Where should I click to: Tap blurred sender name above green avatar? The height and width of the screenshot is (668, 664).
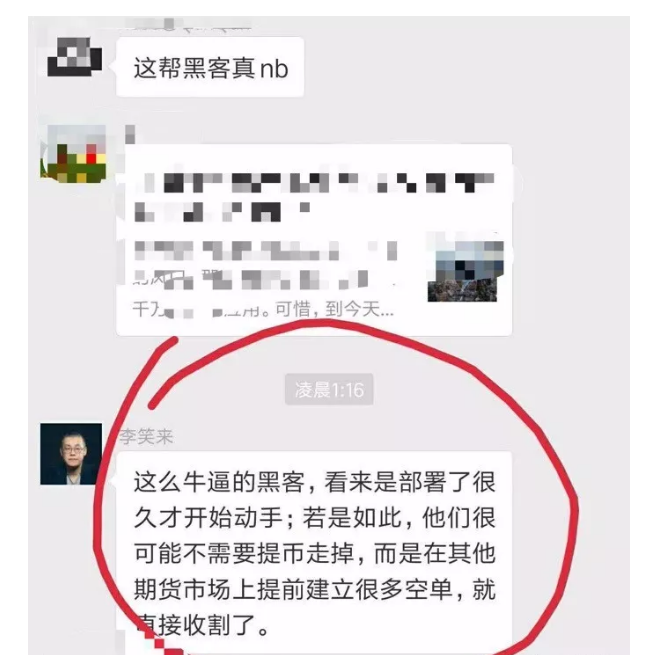pos(130,135)
